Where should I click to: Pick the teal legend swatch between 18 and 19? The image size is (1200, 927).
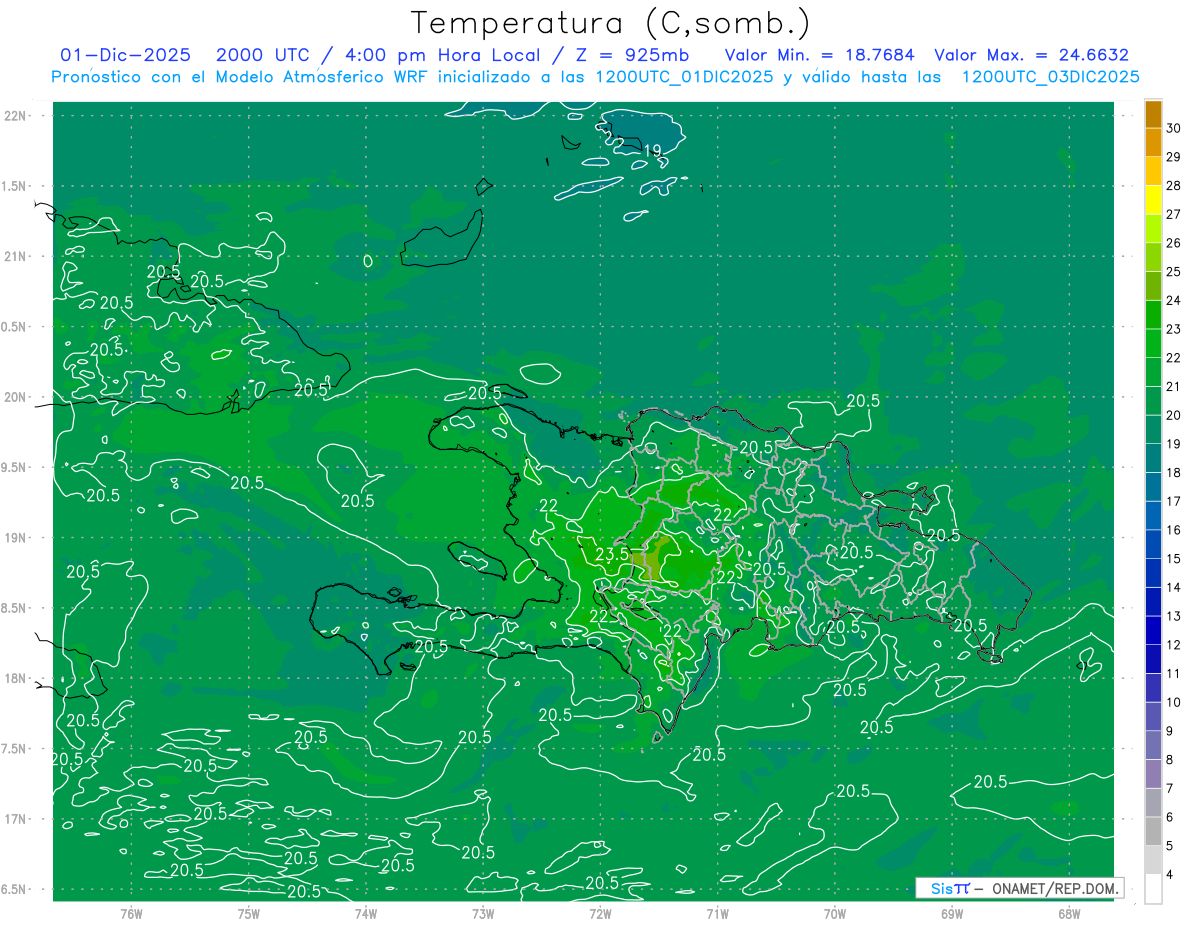pyautogui.click(x=1153, y=458)
